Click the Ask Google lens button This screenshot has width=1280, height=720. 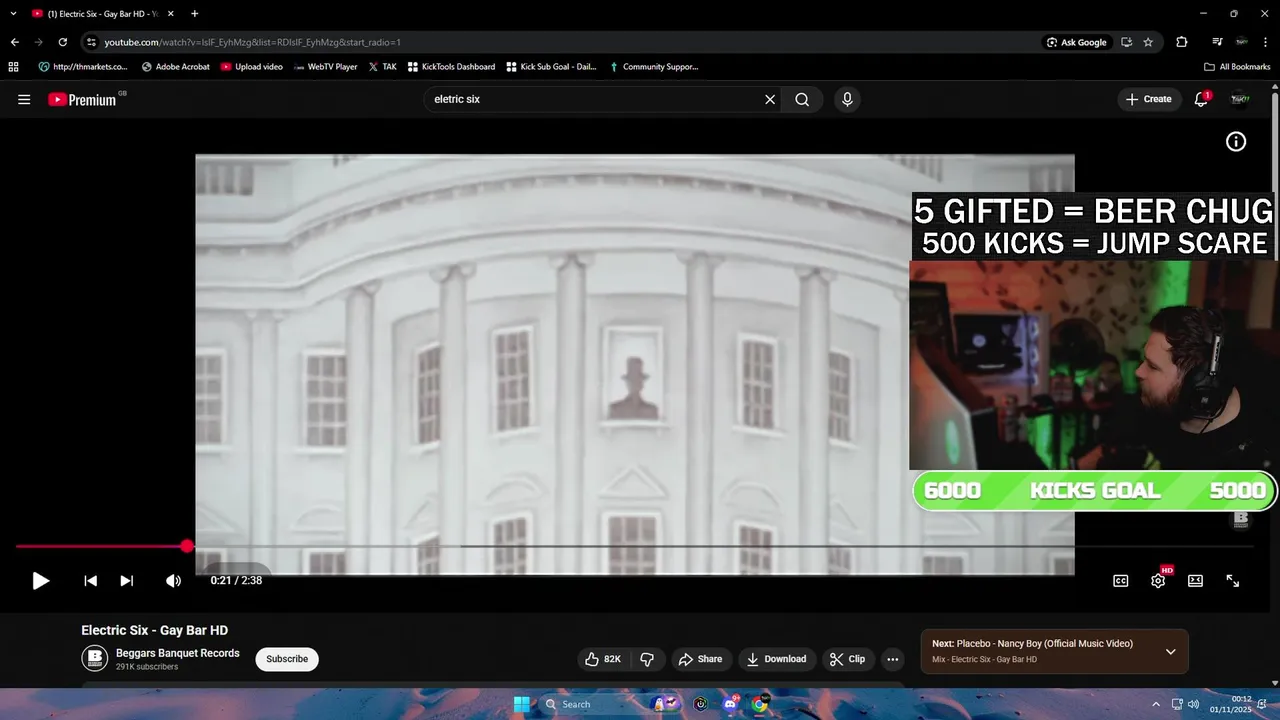1077,42
